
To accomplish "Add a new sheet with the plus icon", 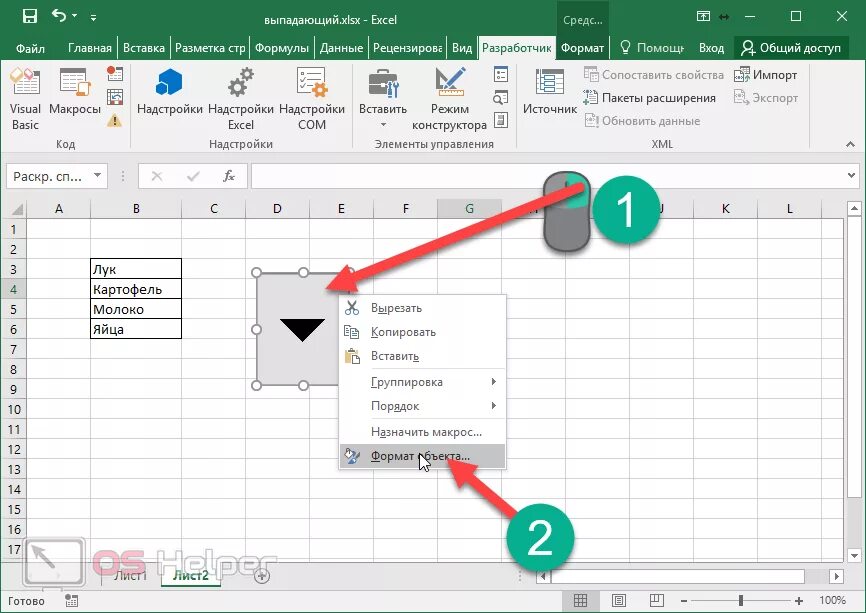I will (x=262, y=576).
